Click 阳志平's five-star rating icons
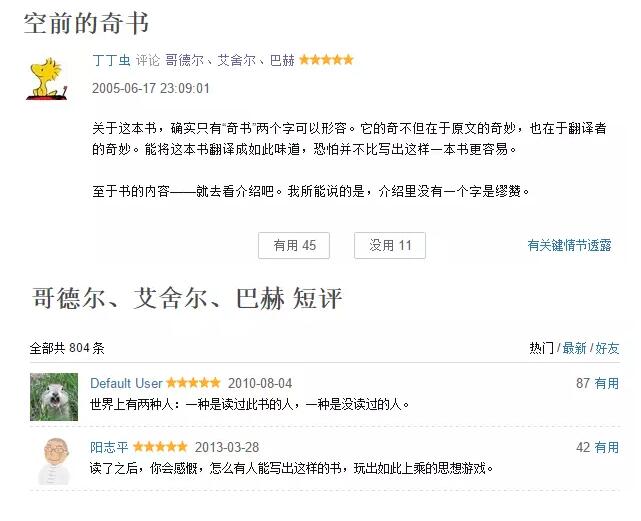Viewport: 641px width, 521px height. pyautogui.click(x=160, y=447)
